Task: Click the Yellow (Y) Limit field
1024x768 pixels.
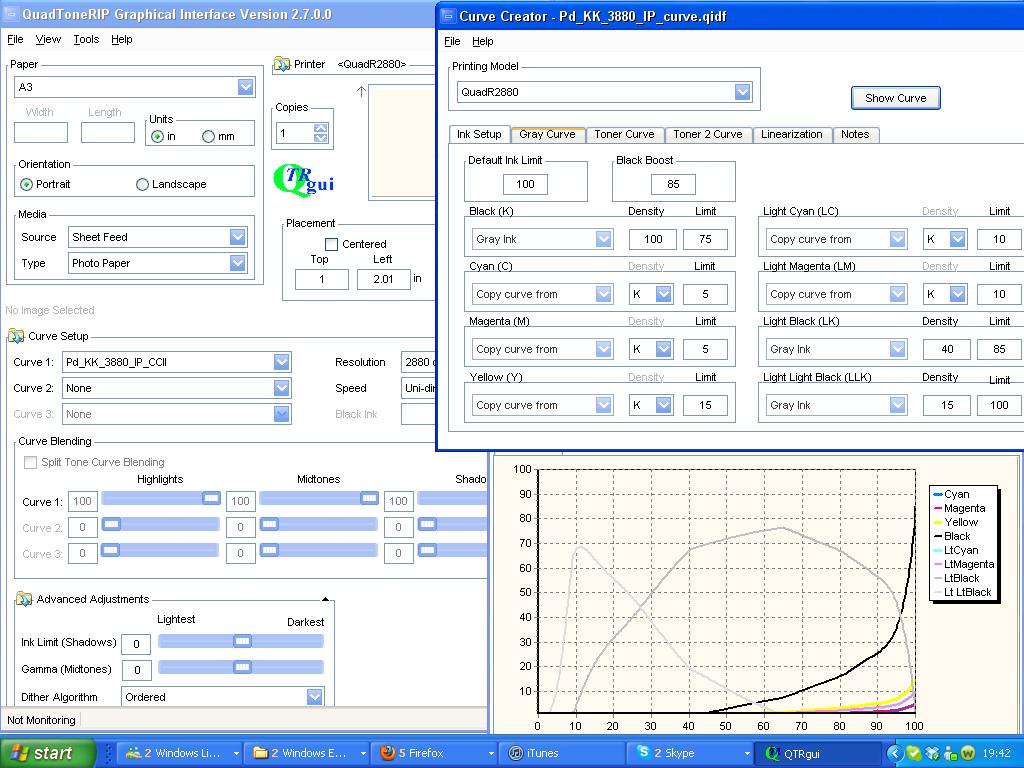Action: 705,405
